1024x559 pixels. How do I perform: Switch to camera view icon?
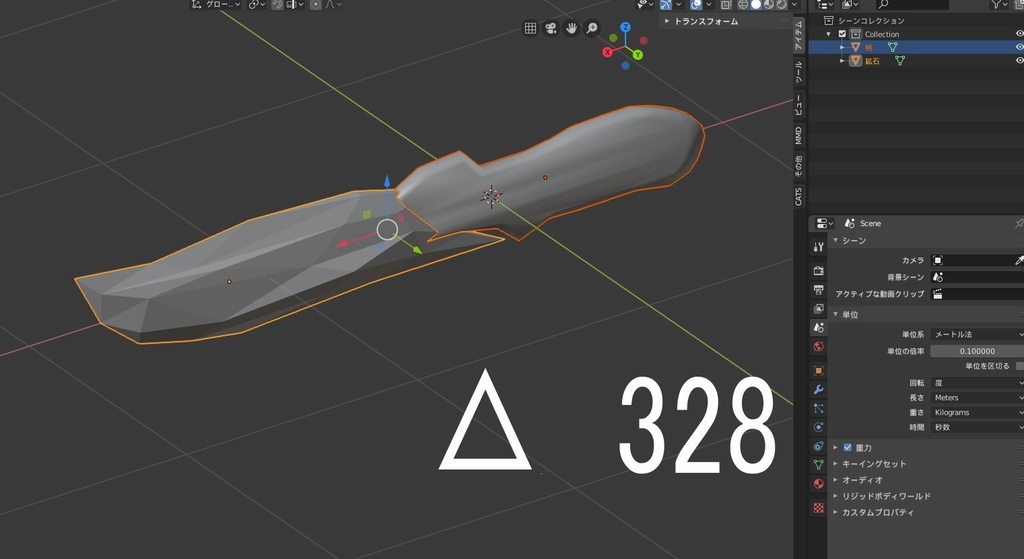pyautogui.click(x=551, y=28)
